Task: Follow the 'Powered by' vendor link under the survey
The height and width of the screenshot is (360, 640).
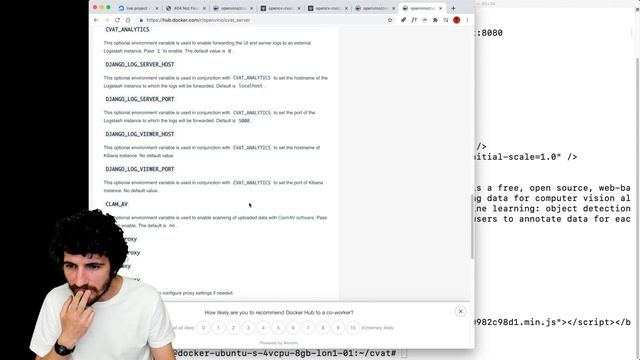Action: (x=291, y=343)
